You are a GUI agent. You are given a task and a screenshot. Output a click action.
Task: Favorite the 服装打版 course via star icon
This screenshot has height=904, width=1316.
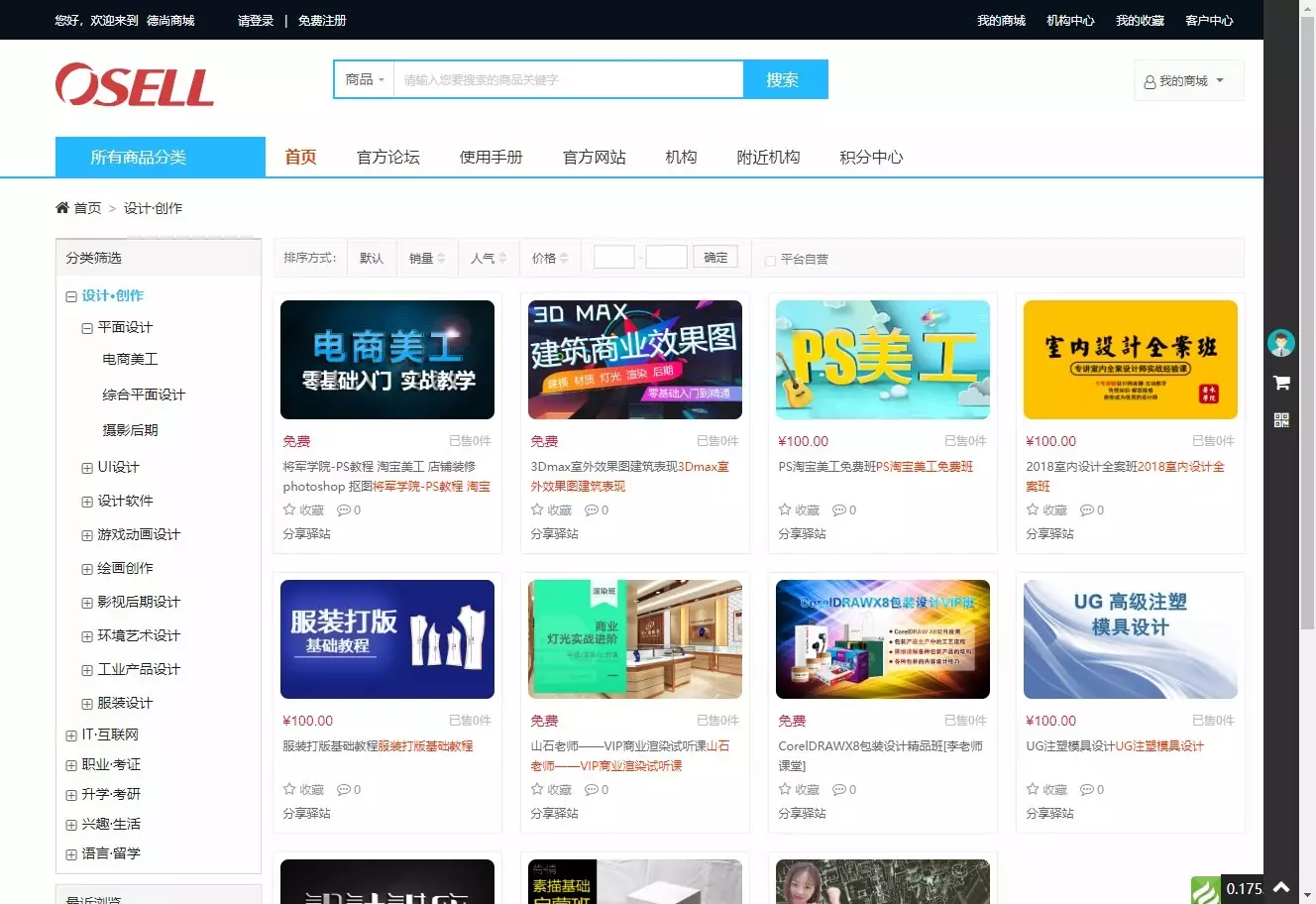[x=289, y=789]
